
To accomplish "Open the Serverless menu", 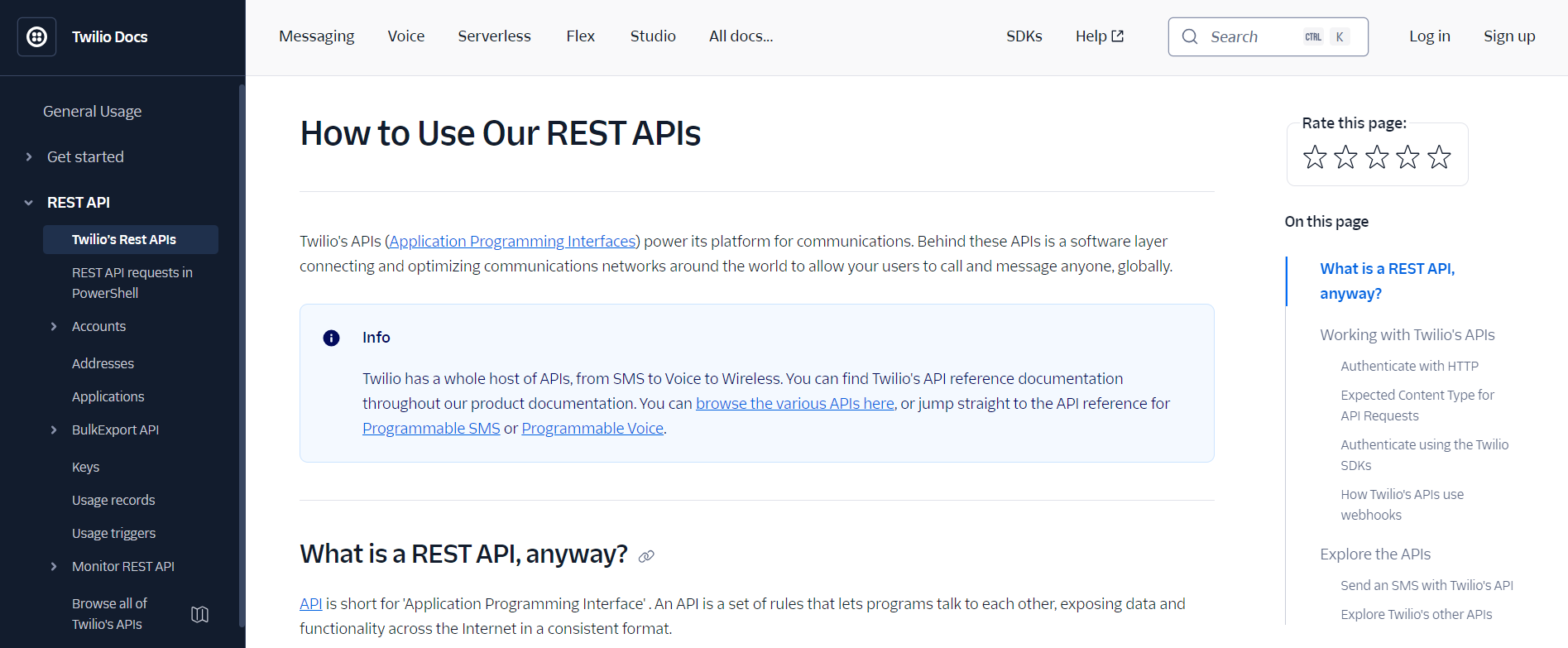I will (x=494, y=36).
